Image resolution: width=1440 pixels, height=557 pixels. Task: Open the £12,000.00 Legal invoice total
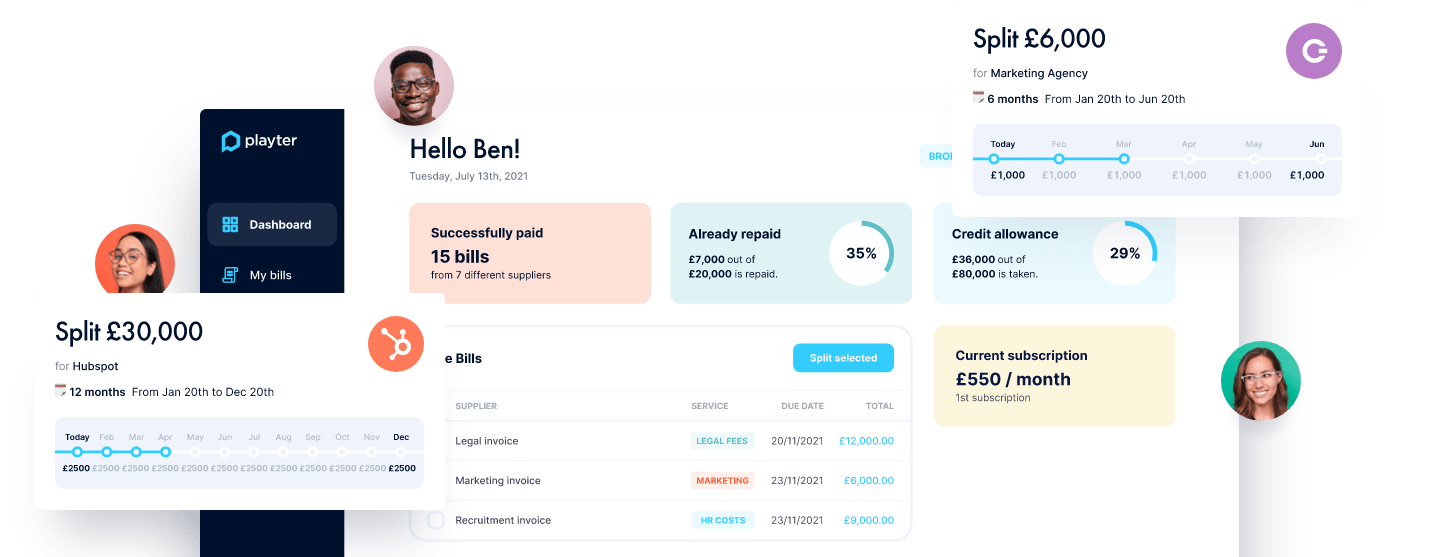866,441
